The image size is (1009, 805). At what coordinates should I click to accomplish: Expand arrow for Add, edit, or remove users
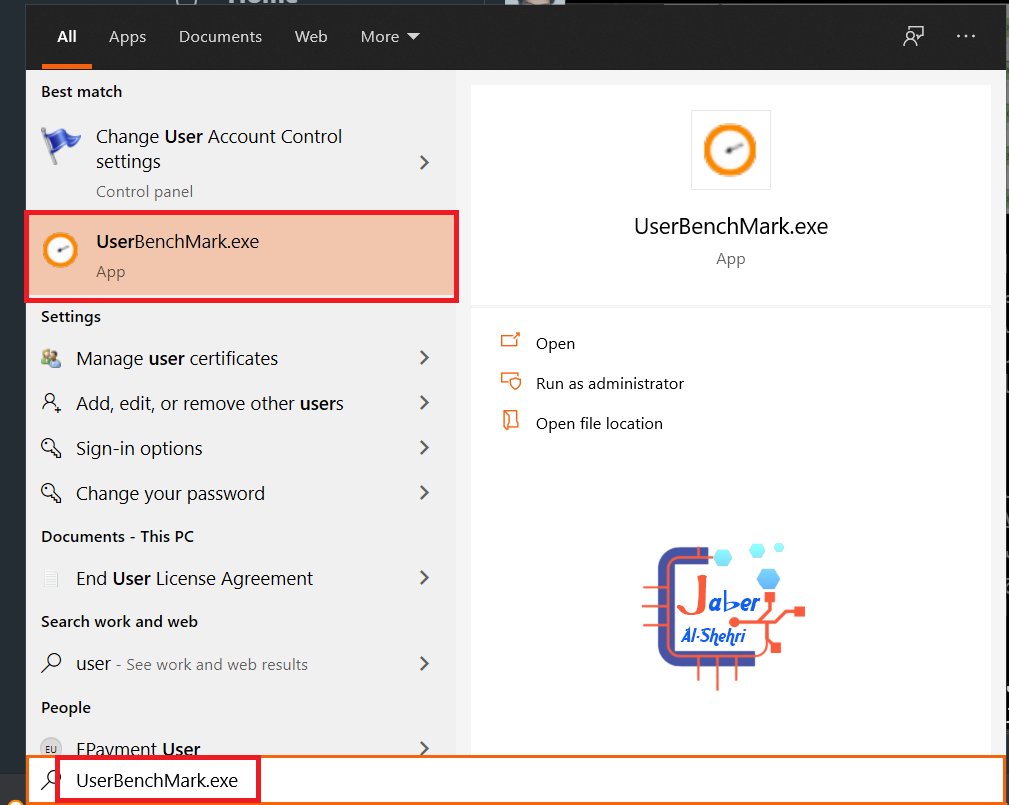tap(424, 403)
